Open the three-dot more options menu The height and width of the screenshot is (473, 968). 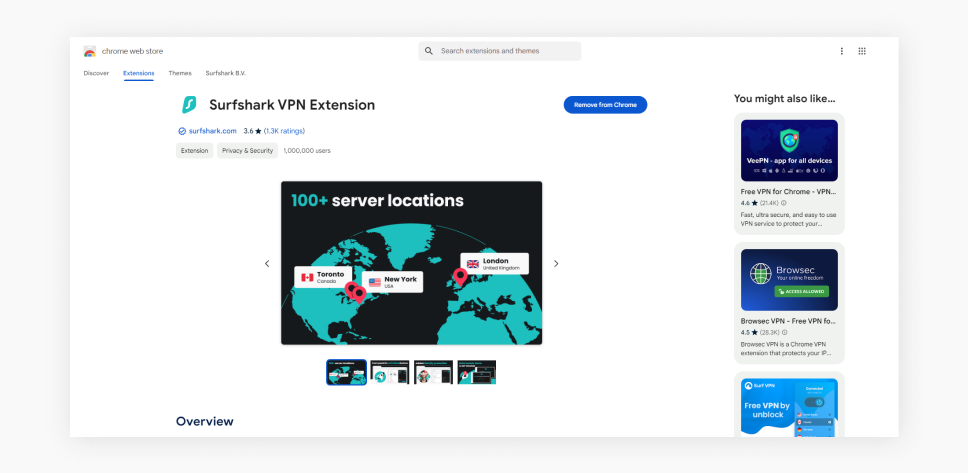[841, 51]
